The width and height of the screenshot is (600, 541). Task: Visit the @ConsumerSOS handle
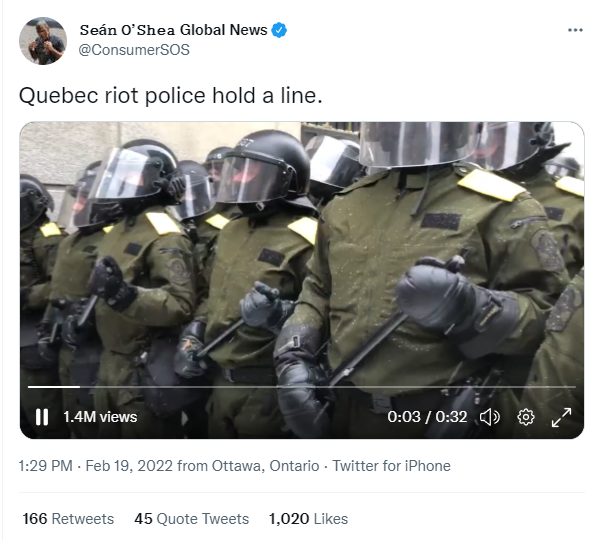click(x=134, y=50)
